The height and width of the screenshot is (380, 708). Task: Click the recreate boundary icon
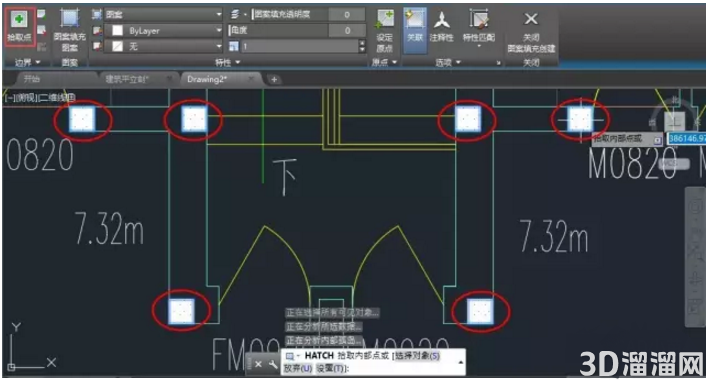(41, 46)
